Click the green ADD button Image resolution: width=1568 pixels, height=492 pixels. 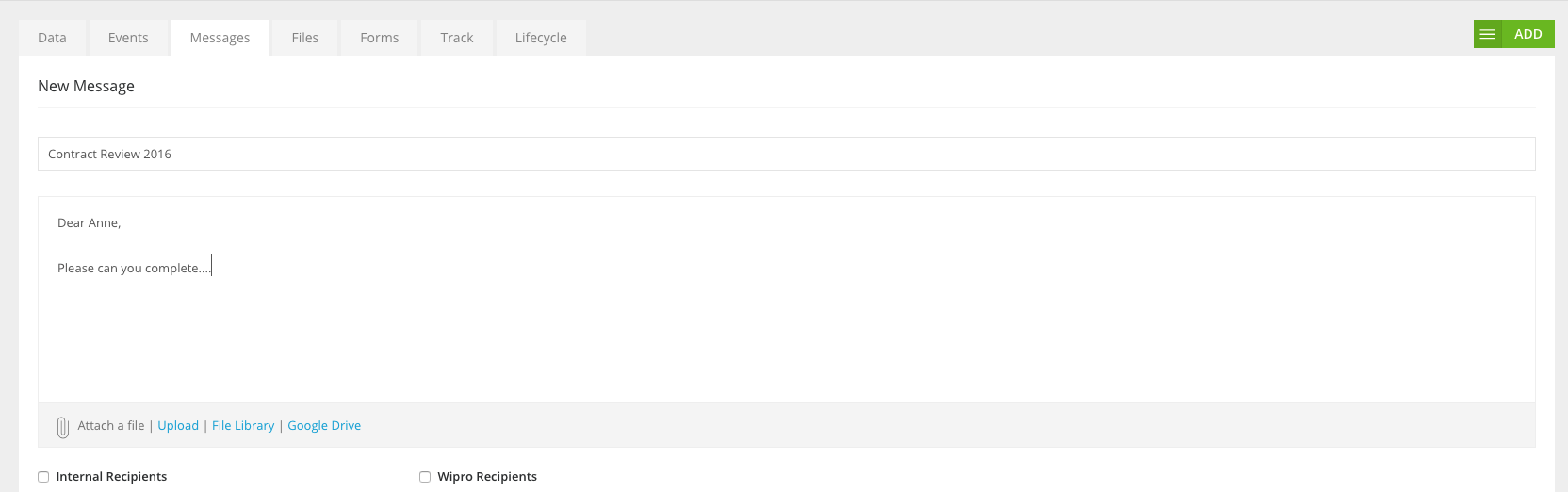1528,34
